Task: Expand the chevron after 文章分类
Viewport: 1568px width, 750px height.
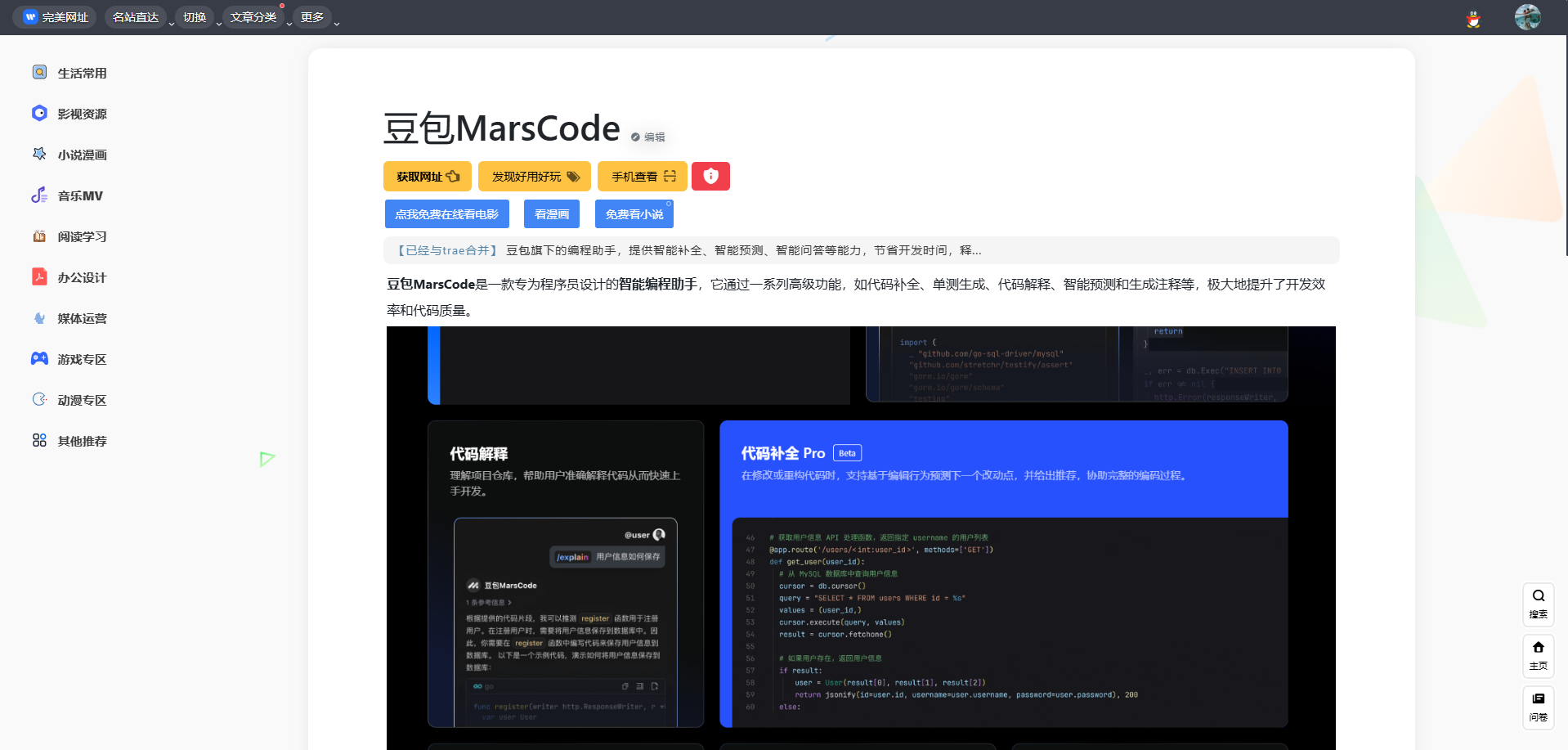Action: point(289,24)
